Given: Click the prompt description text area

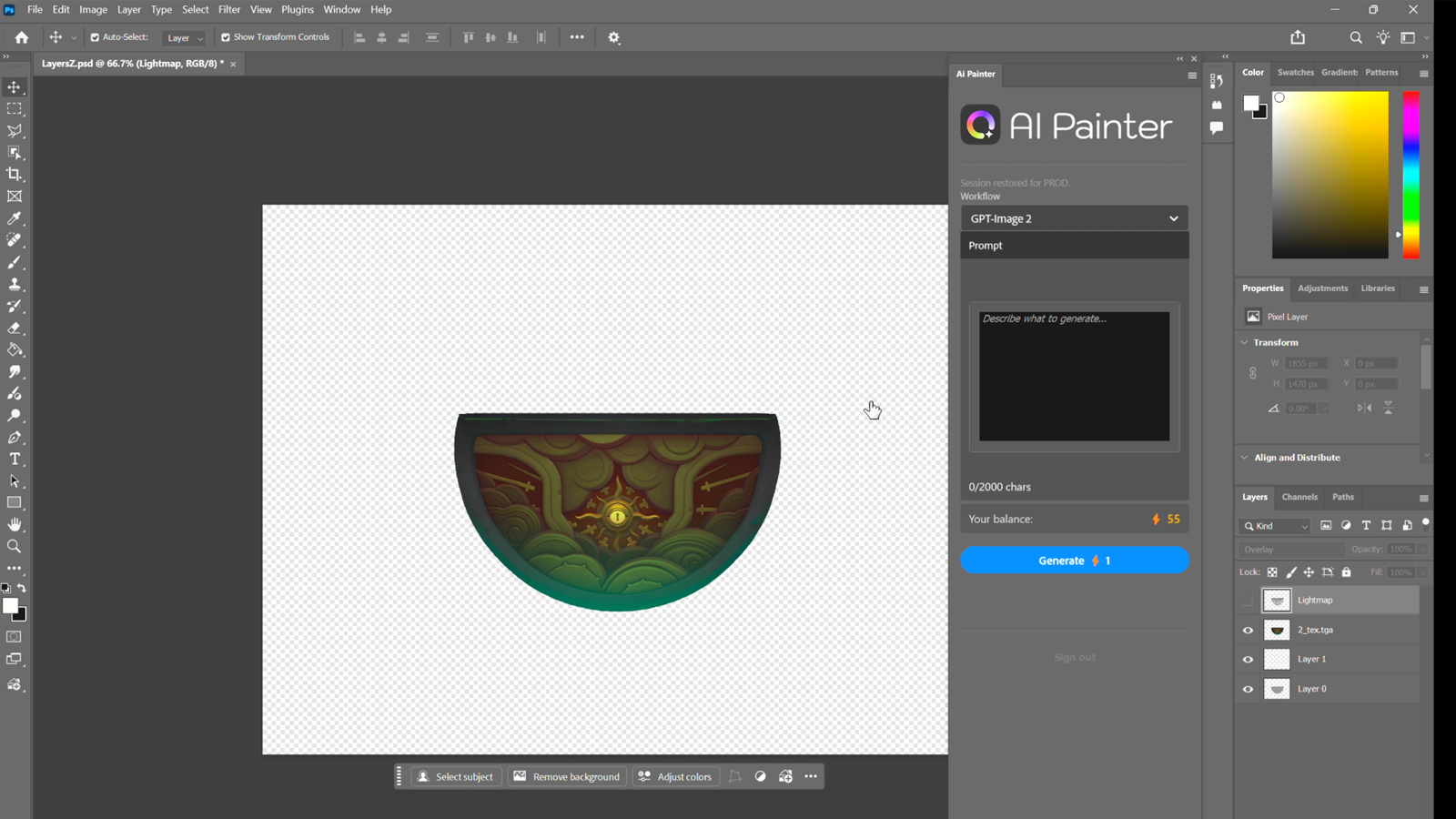Looking at the screenshot, I should [1074, 377].
